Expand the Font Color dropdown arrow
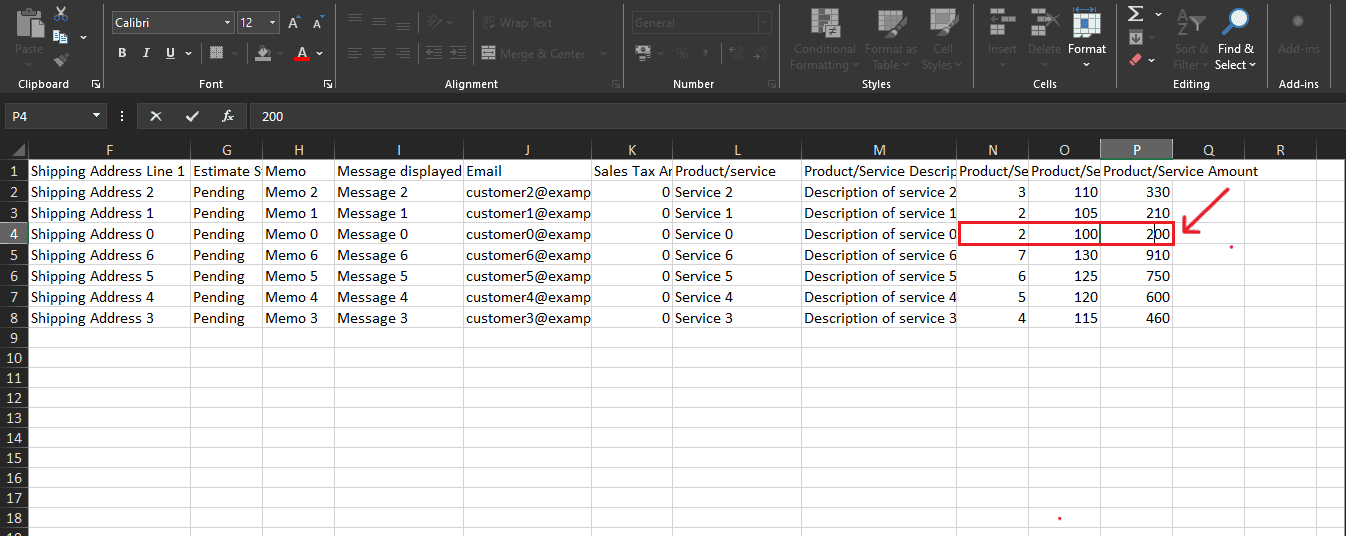 (x=319, y=53)
